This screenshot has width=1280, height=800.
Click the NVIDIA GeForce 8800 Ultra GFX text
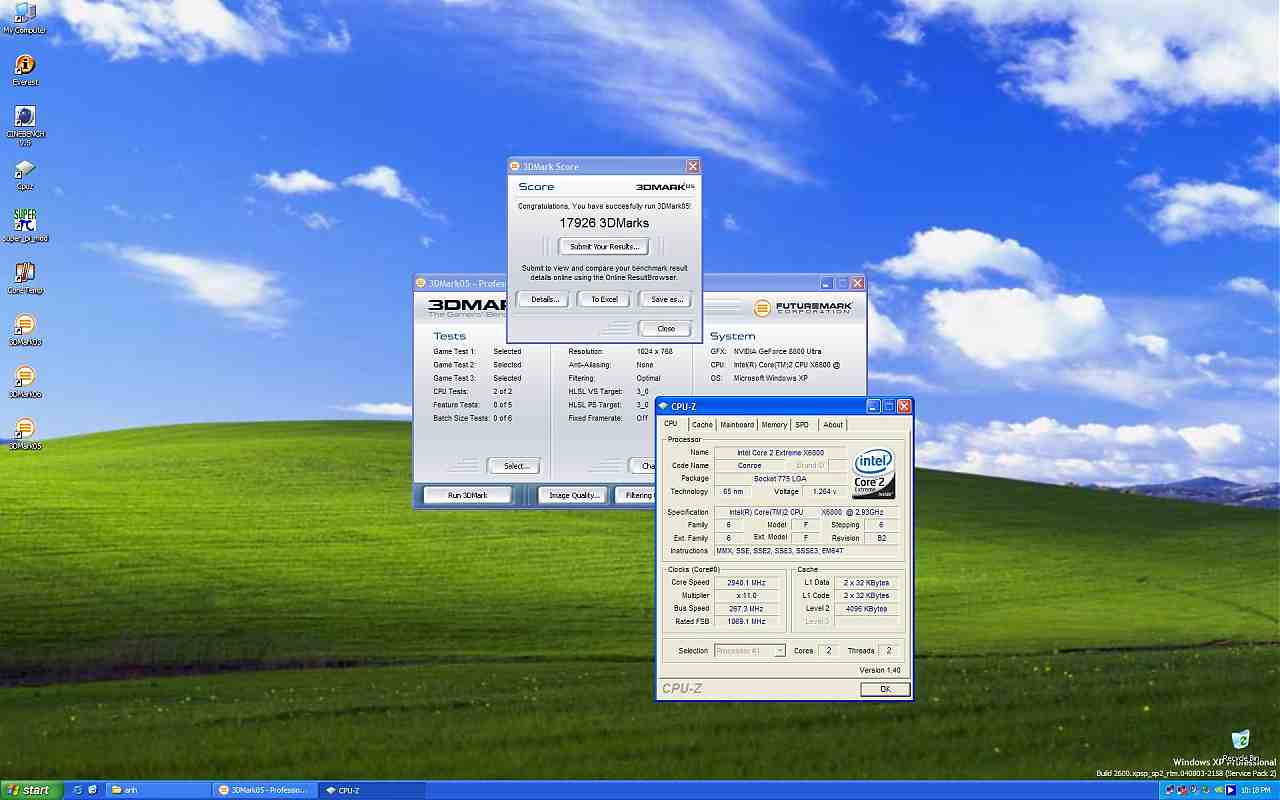(x=778, y=352)
